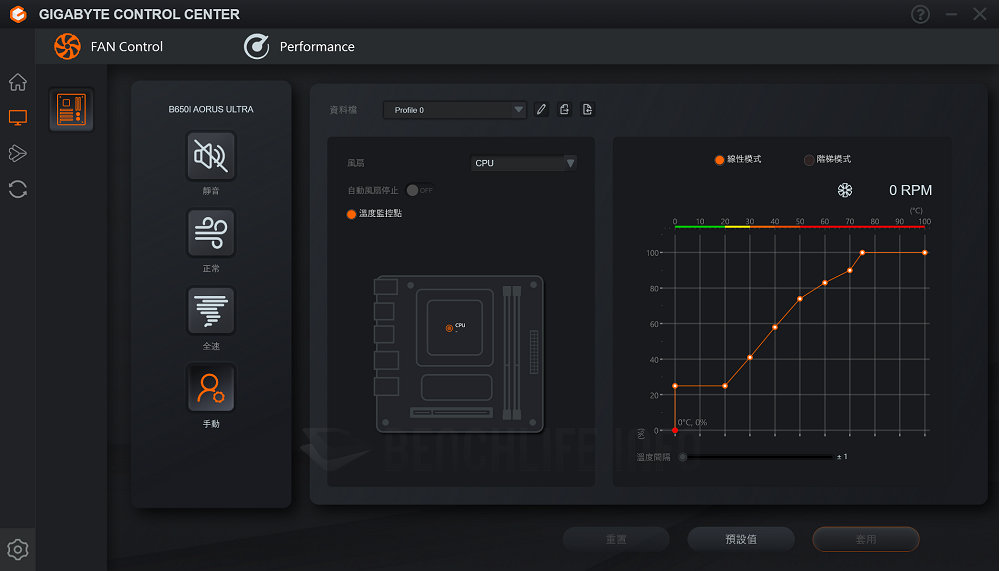Toggle the auto fan stop switch
The image size is (1000, 571).
point(420,190)
